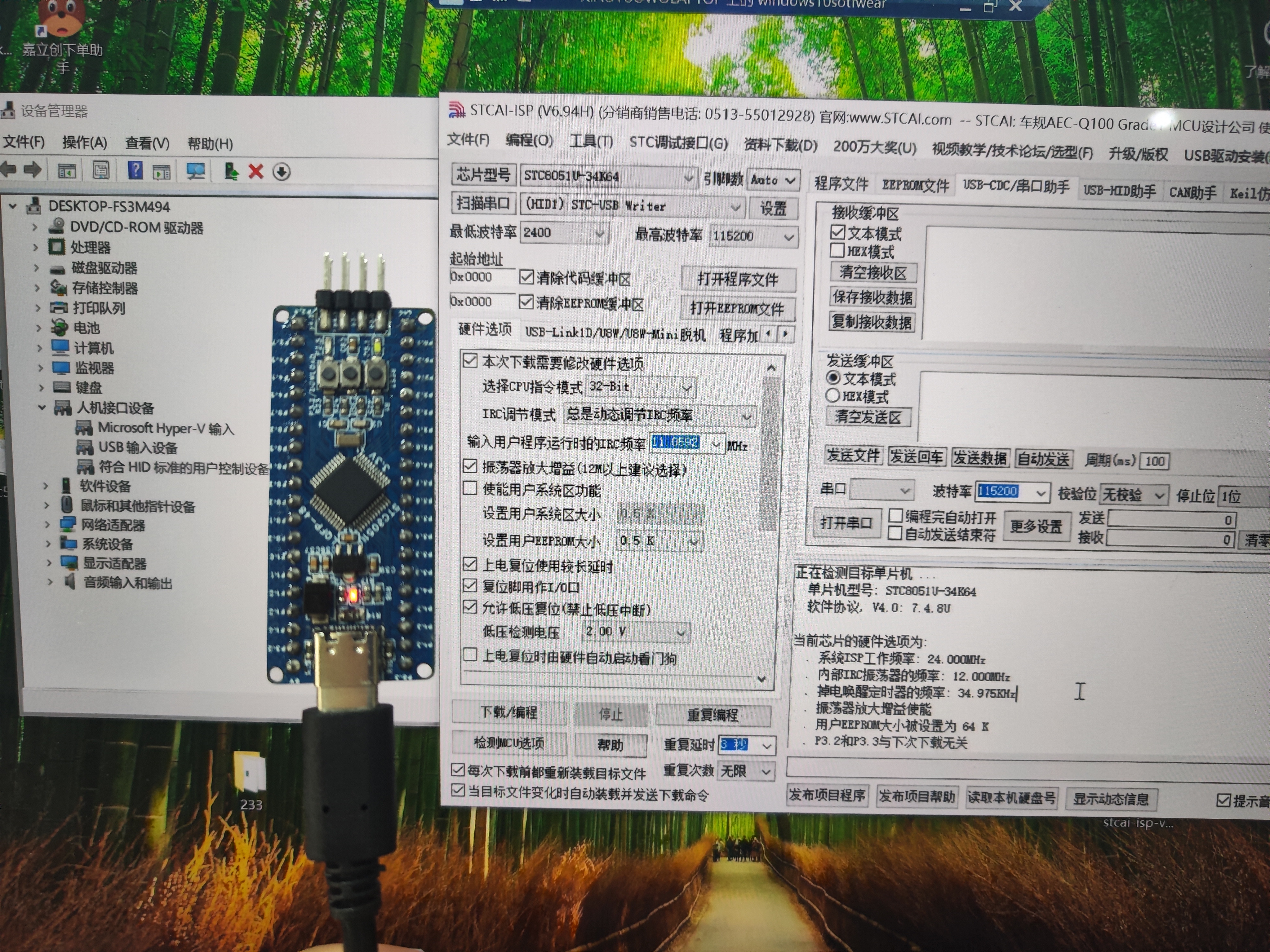The height and width of the screenshot is (952, 1270).
Task: Click show/hide console tree toolbar icon
Action: [67, 170]
